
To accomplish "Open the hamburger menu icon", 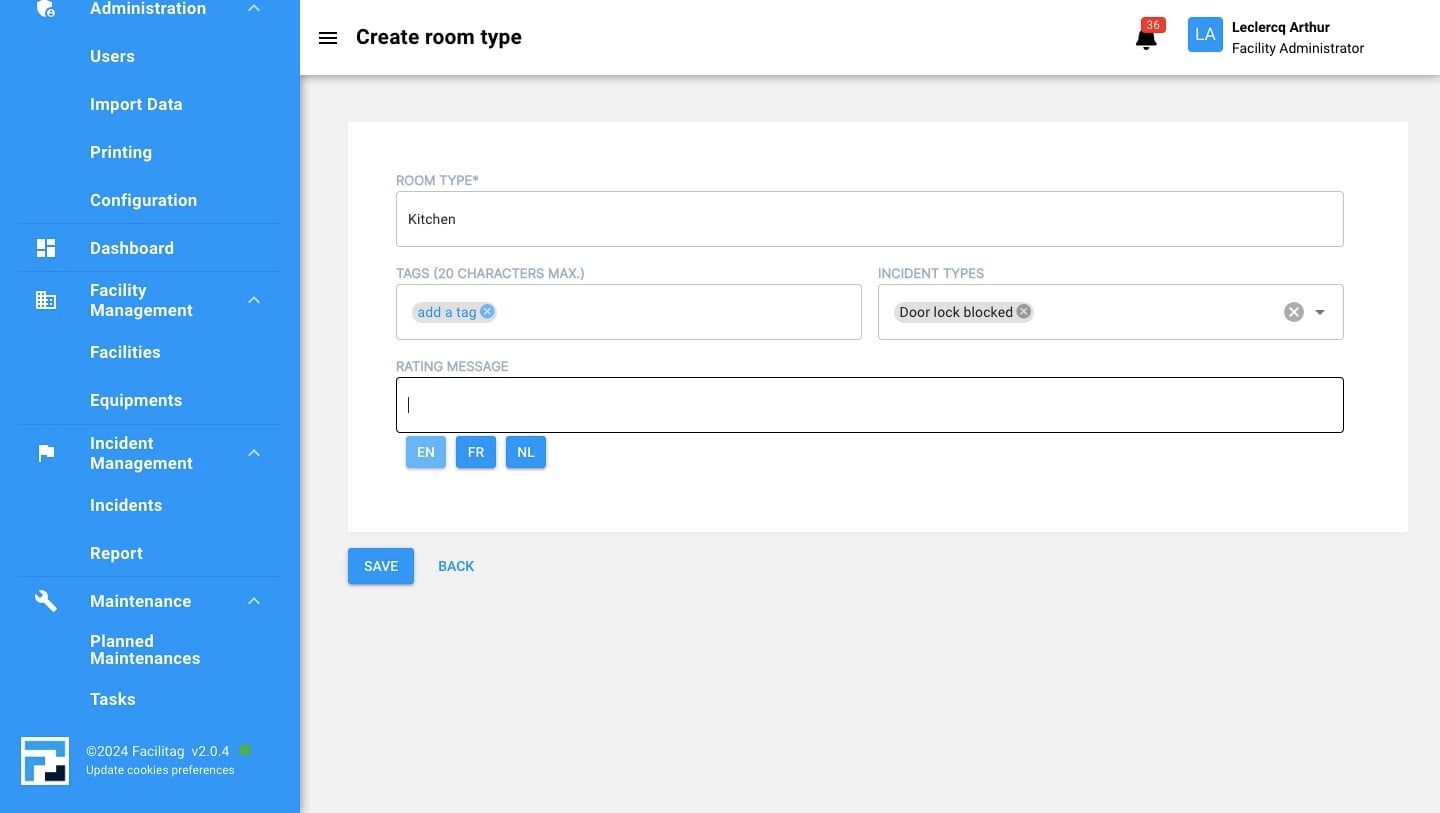I will 327,38.
